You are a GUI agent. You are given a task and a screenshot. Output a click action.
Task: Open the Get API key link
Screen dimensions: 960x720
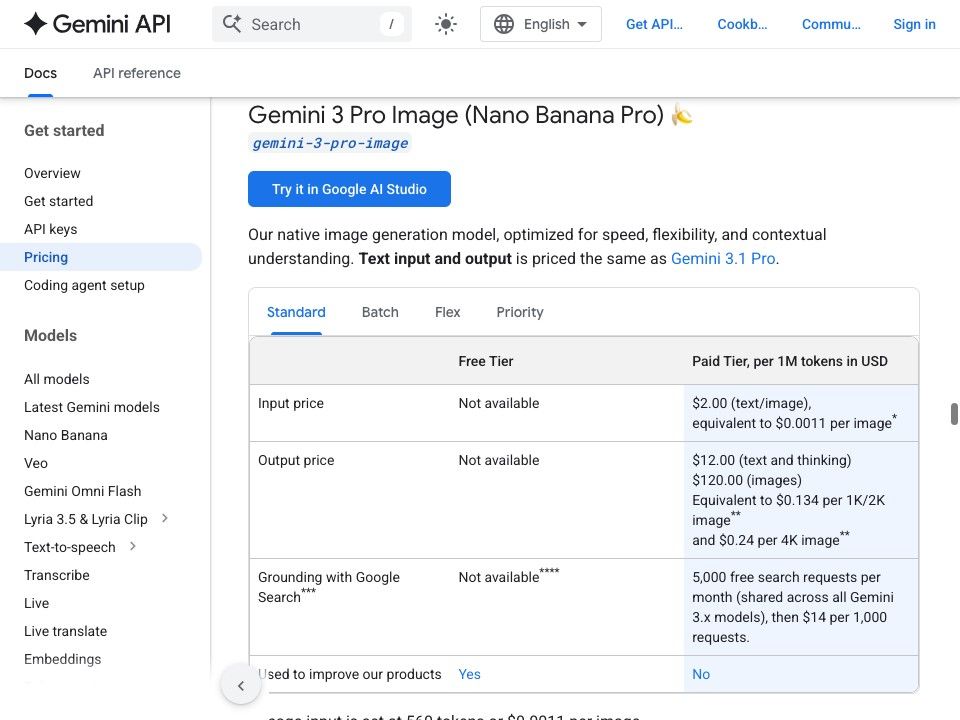(x=654, y=24)
